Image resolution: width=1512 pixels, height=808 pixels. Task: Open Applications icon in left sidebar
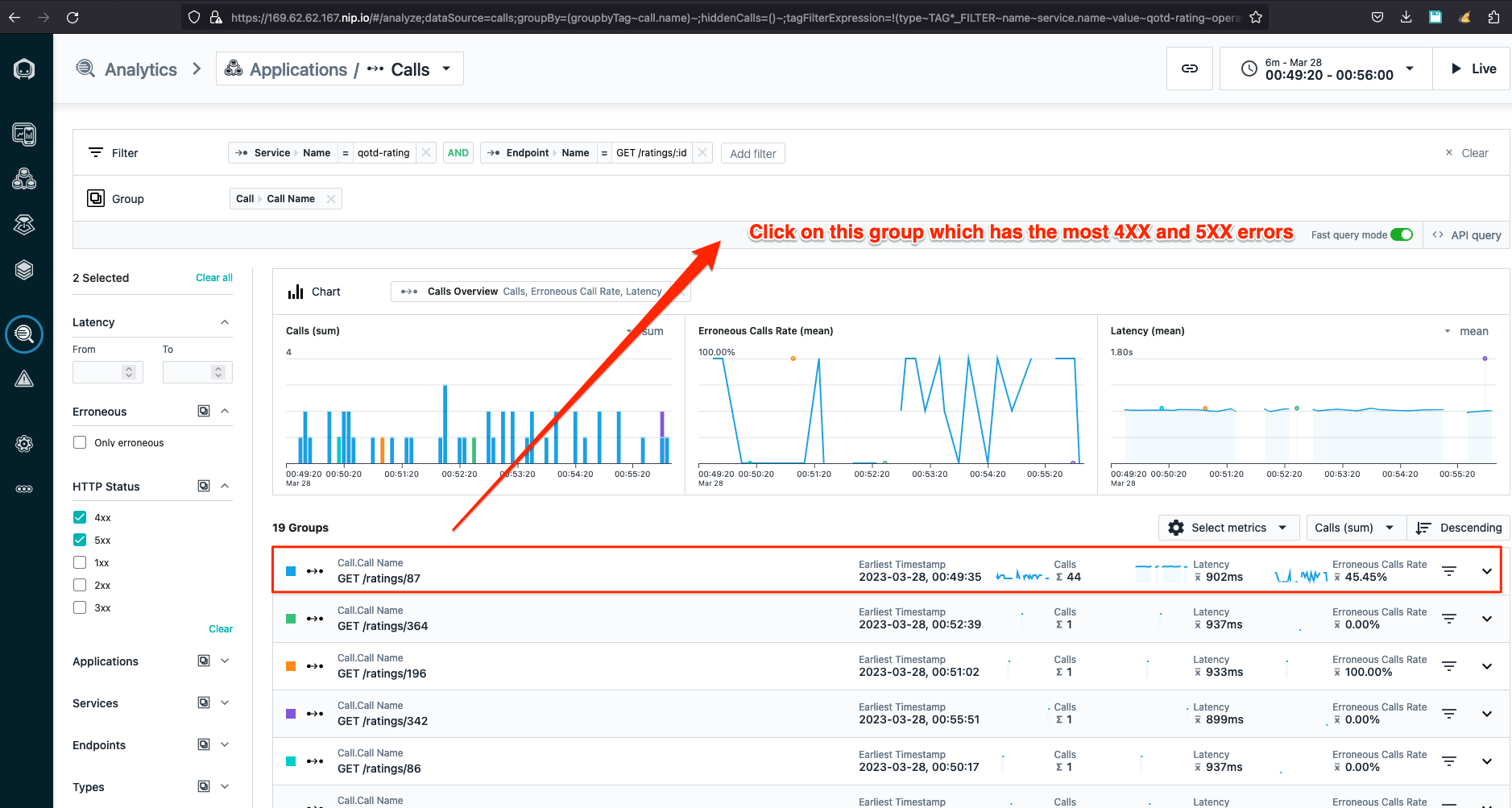click(x=24, y=179)
